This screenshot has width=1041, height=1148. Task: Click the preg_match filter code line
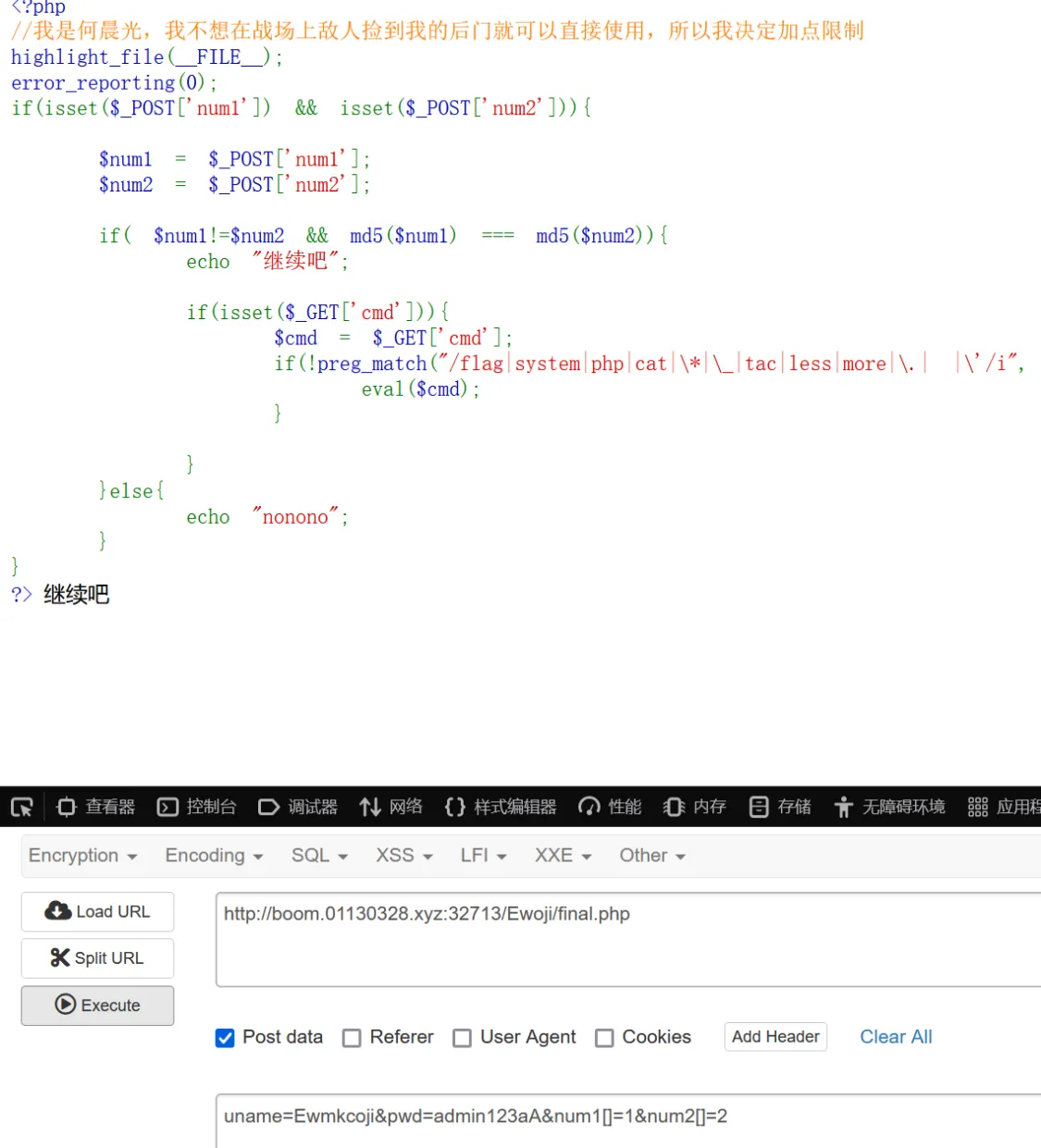point(650,364)
